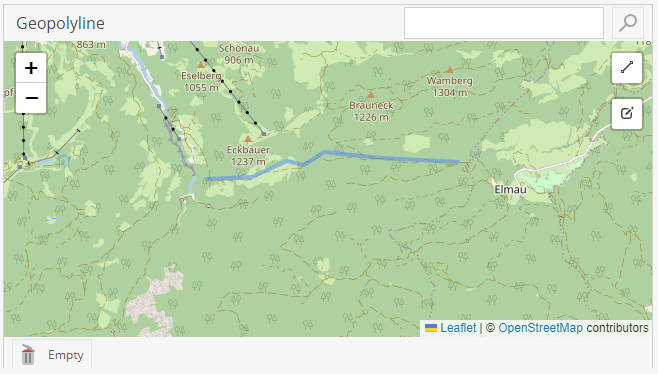Click the Wamberg peak triangle marker

pos(450,70)
